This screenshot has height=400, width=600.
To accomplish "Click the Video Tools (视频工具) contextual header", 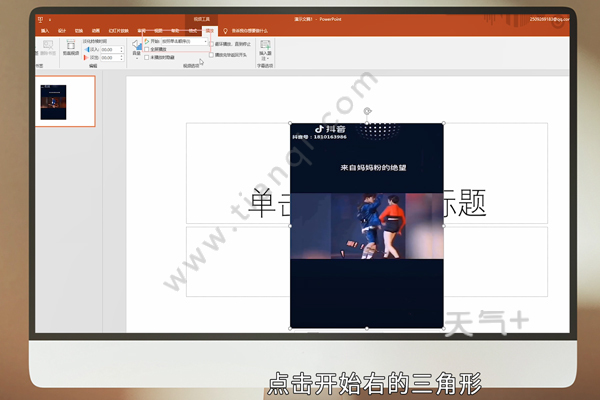I will coord(202,19).
